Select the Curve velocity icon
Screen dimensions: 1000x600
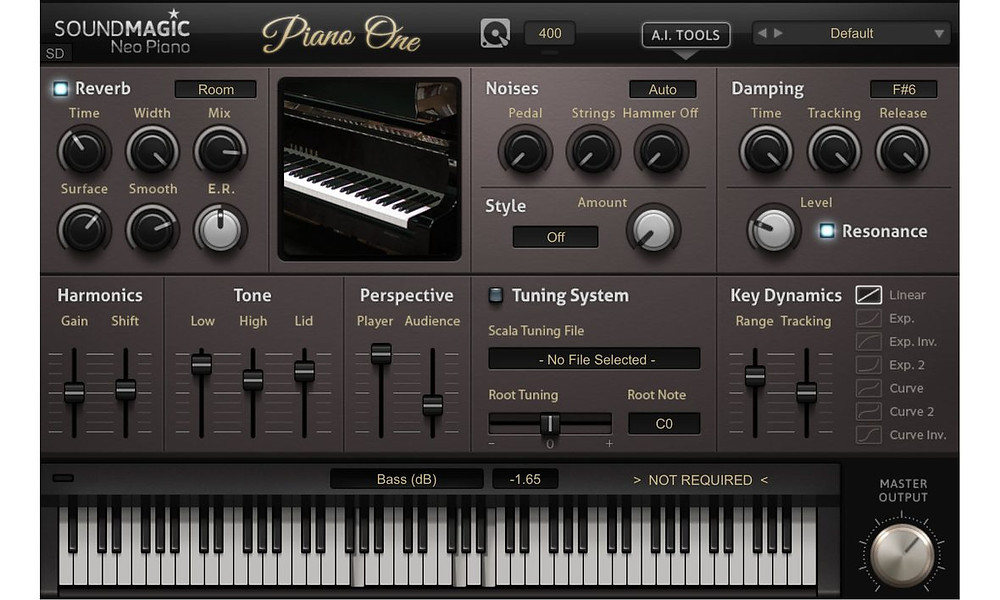point(869,388)
